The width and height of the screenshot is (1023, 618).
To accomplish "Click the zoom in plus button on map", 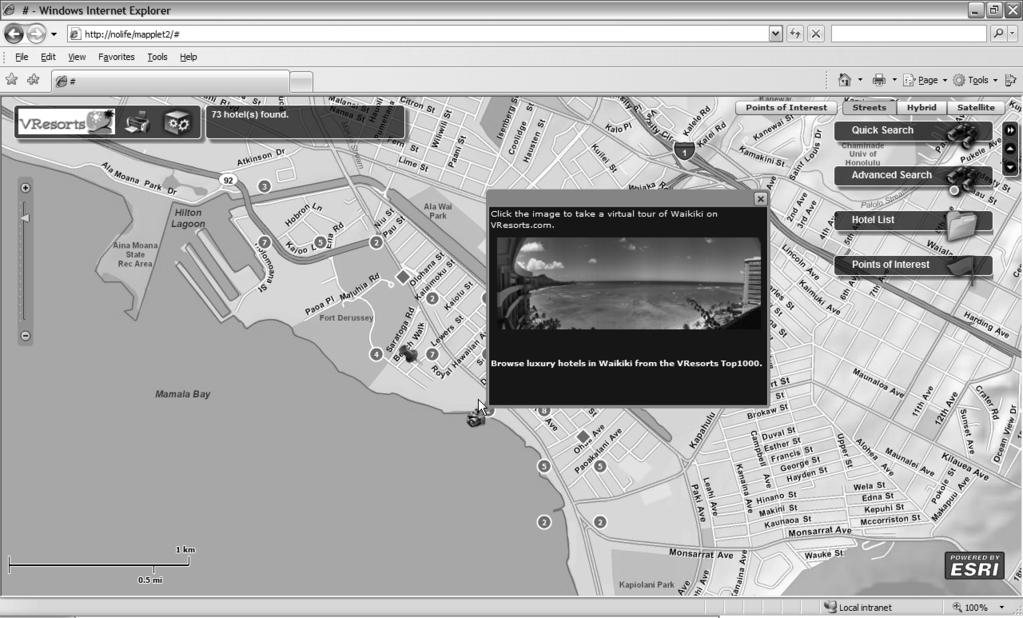I will pyautogui.click(x=25, y=188).
